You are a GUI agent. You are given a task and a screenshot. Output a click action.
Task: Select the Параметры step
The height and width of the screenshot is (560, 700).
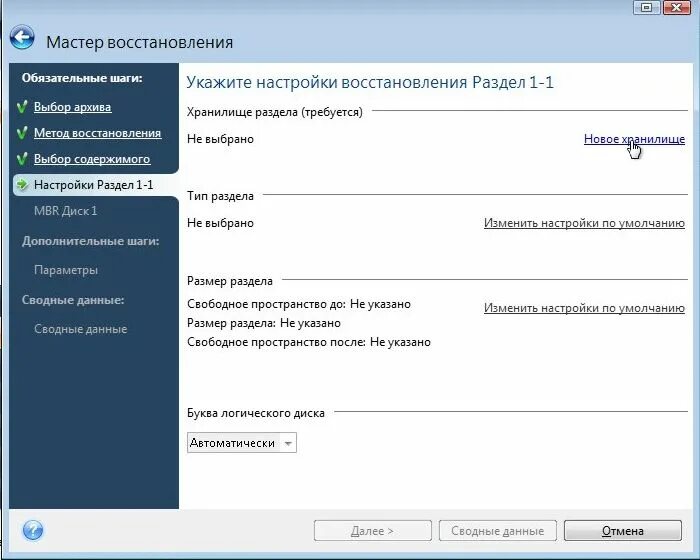click(66, 270)
